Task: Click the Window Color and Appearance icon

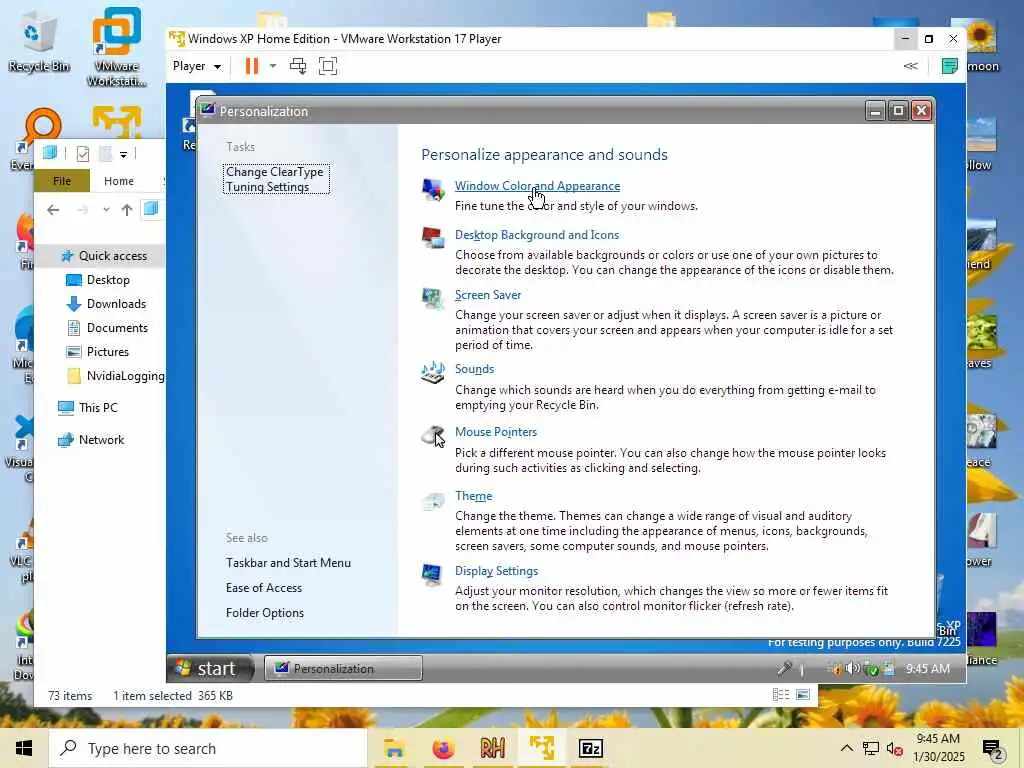Action: 432,190
